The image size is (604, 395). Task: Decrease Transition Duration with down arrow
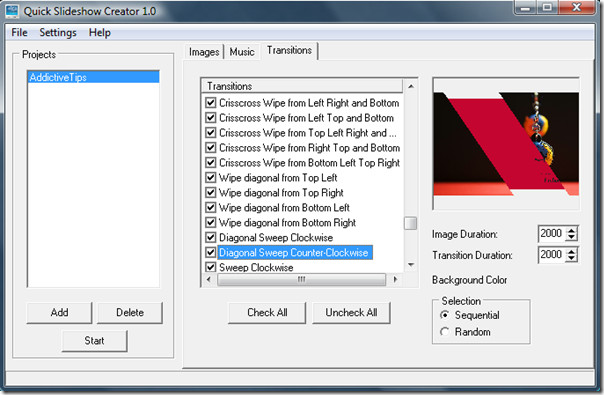click(x=572, y=259)
